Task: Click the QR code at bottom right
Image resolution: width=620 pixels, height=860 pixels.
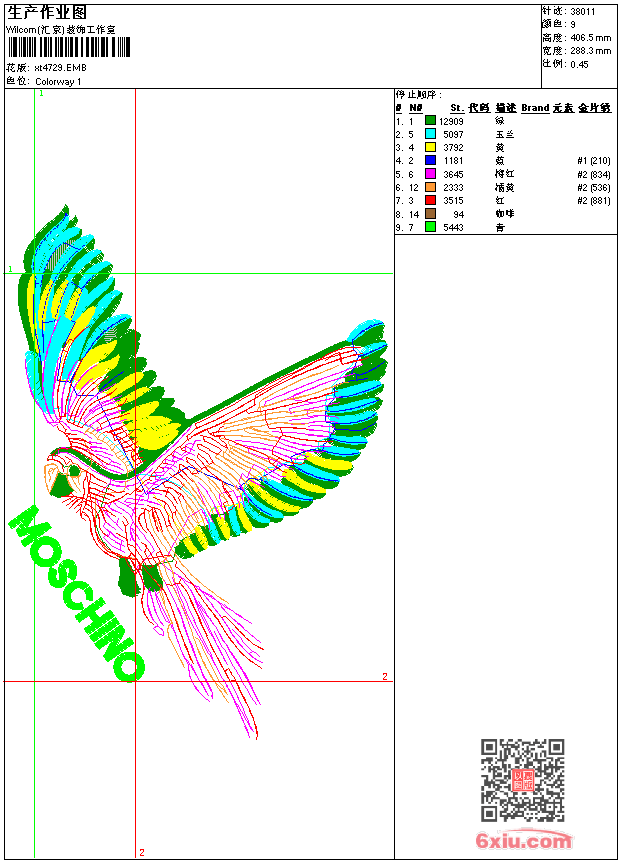Action: coord(523,780)
